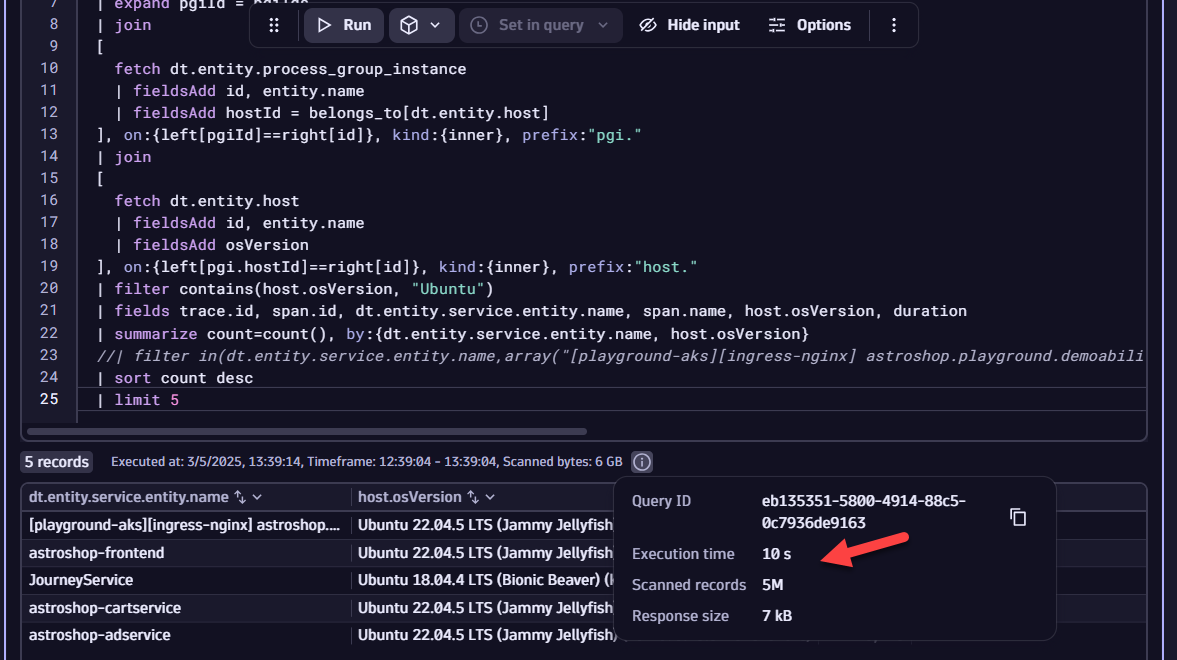Select the astroshop-adservice row cell

186,635
